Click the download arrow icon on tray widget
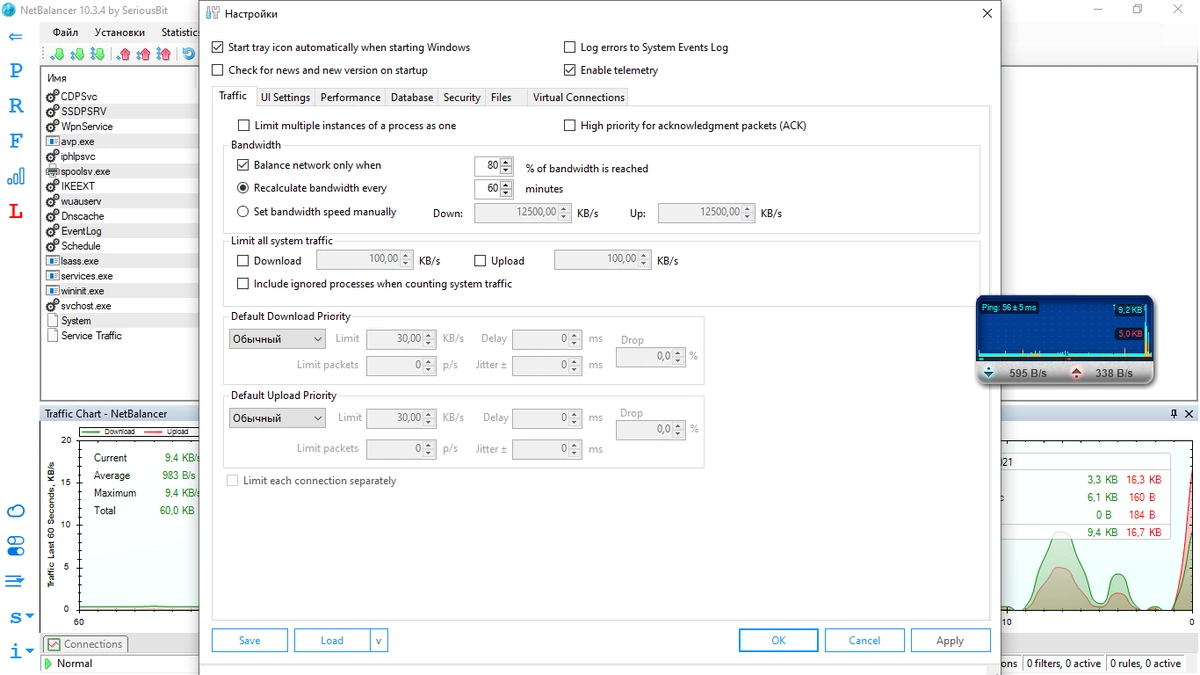 pyautogui.click(x=988, y=373)
